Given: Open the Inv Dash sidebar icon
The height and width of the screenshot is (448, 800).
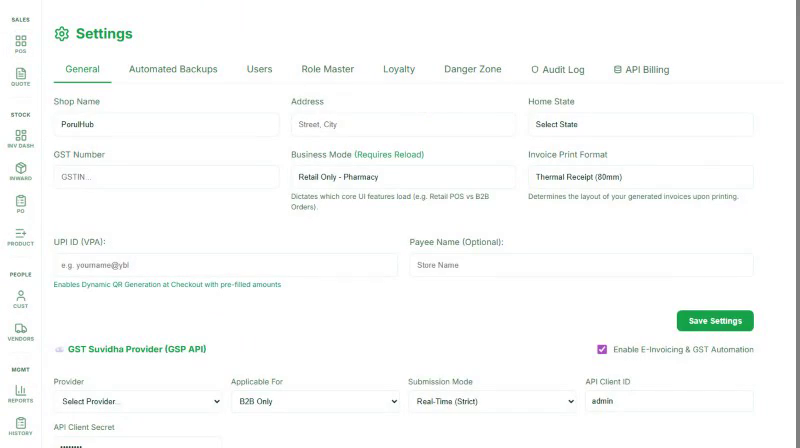Looking at the screenshot, I should tap(20, 138).
